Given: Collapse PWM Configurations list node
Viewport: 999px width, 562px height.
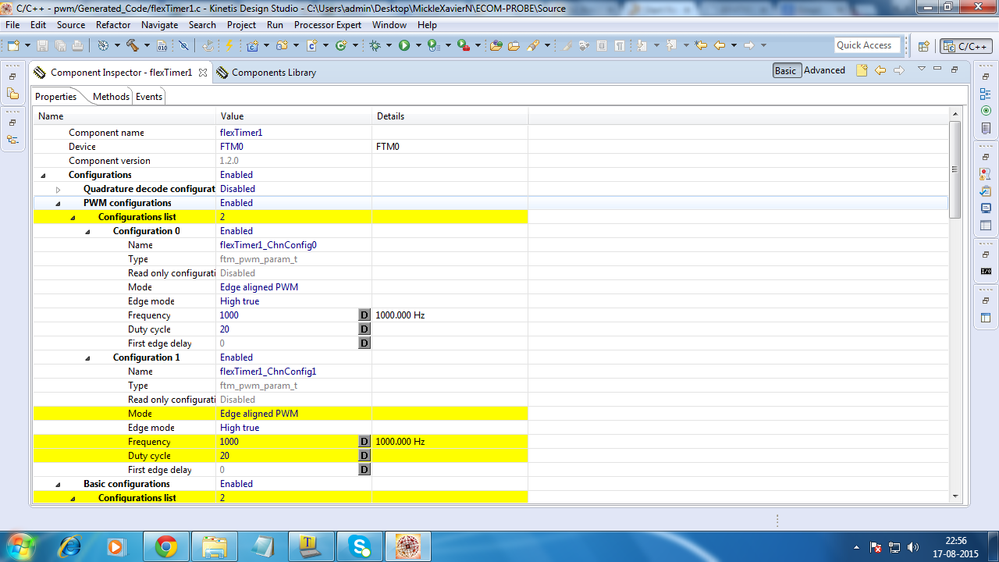Looking at the screenshot, I should [73, 218].
